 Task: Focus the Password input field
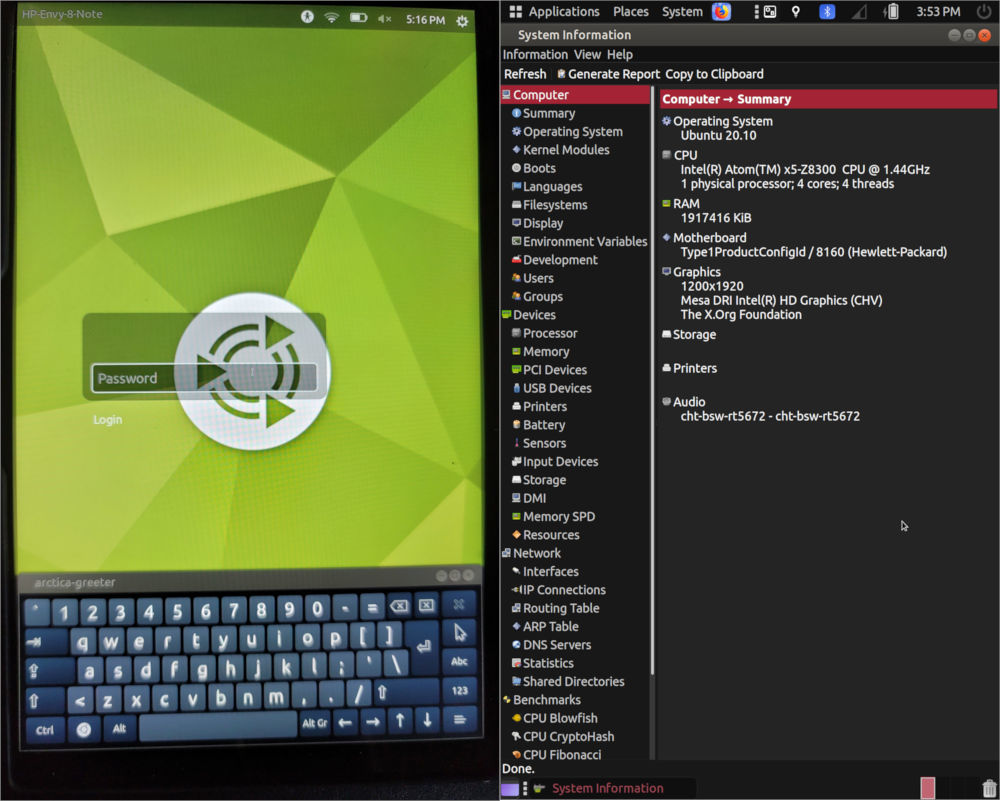click(x=204, y=378)
